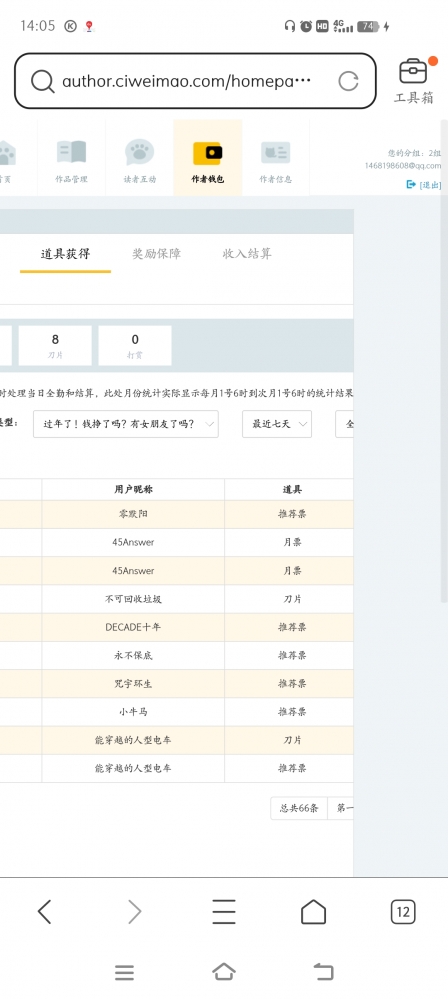Switch to the 道具获得 tab

(x=66, y=254)
